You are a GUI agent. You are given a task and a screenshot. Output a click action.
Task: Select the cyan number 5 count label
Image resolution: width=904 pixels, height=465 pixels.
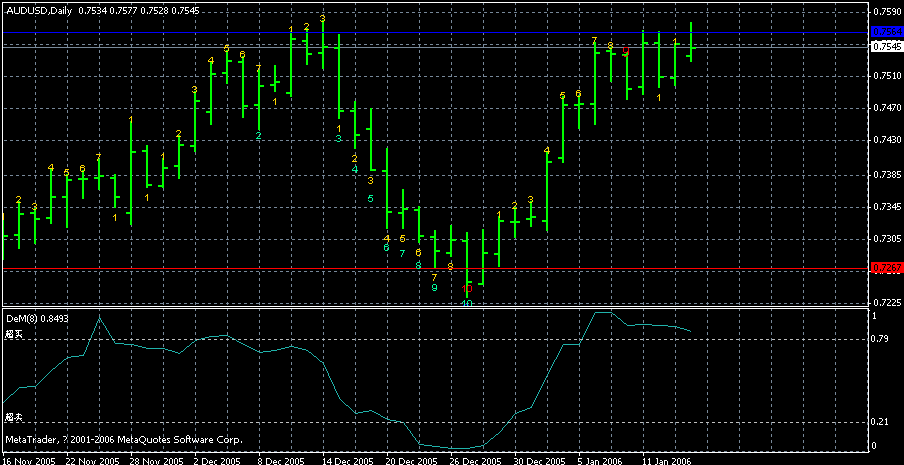[x=371, y=199]
